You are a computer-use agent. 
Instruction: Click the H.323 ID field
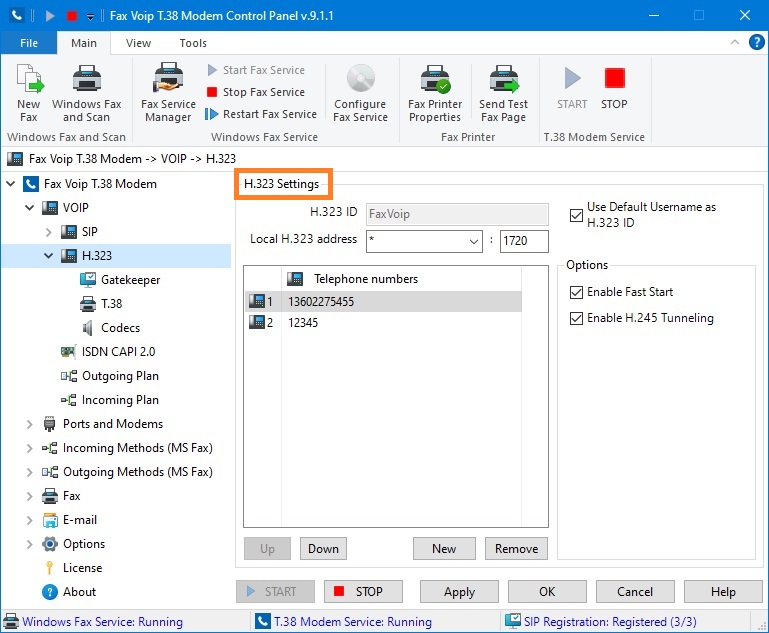click(x=457, y=214)
